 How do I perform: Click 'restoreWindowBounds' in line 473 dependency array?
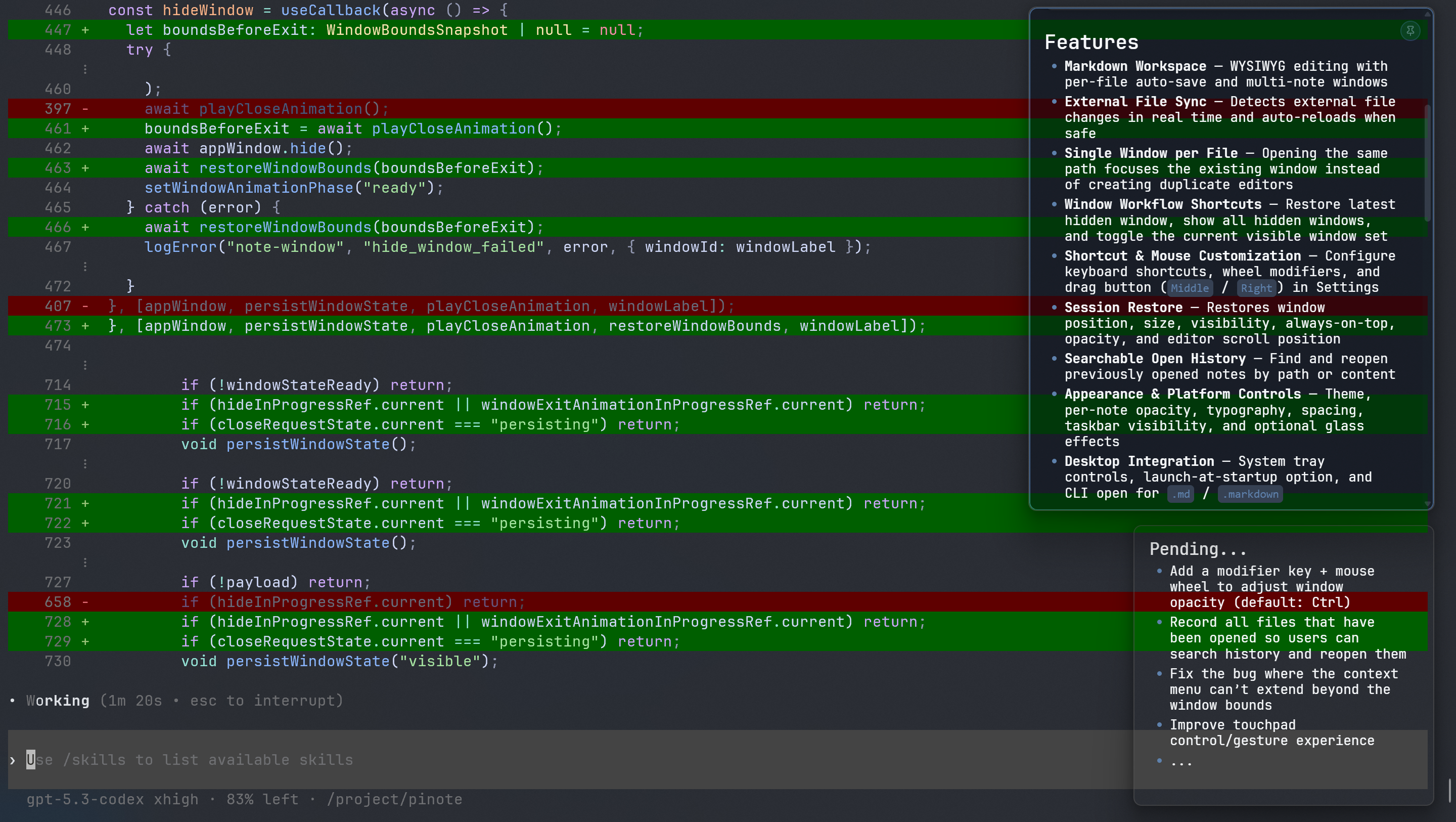(x=694, y=326)
